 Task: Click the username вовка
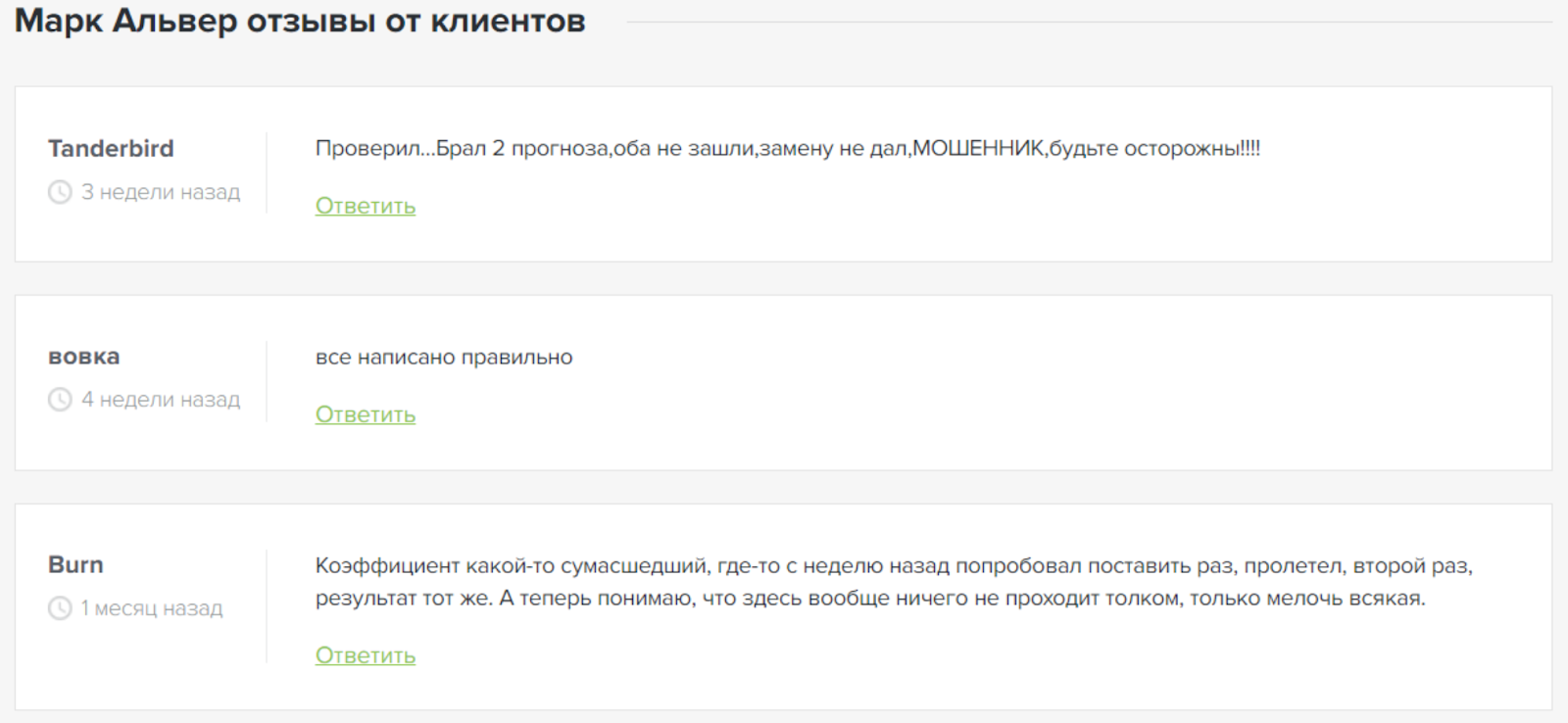[84, 357]
